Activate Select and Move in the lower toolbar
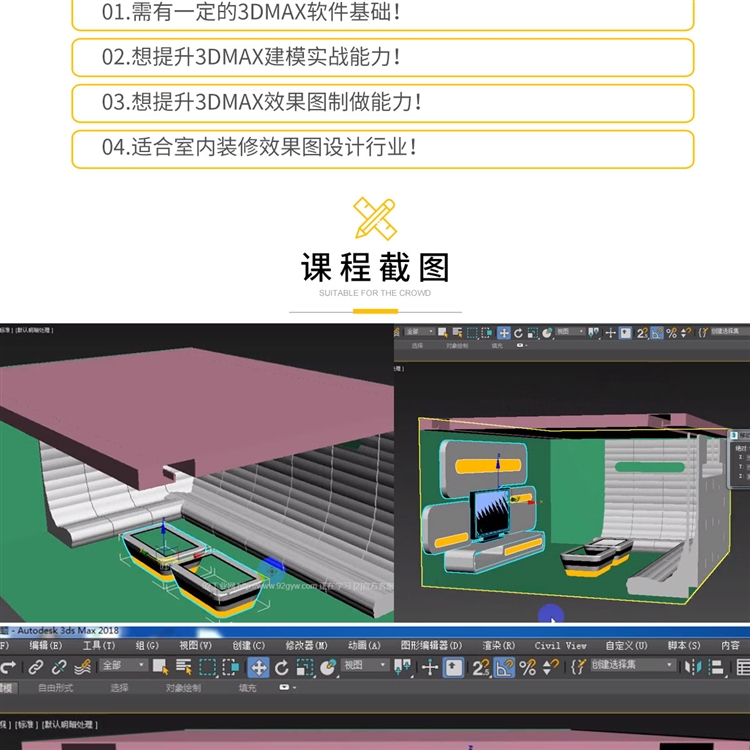Image resolution: width=750 pixels, height=750 pixels. click(258, 667)
